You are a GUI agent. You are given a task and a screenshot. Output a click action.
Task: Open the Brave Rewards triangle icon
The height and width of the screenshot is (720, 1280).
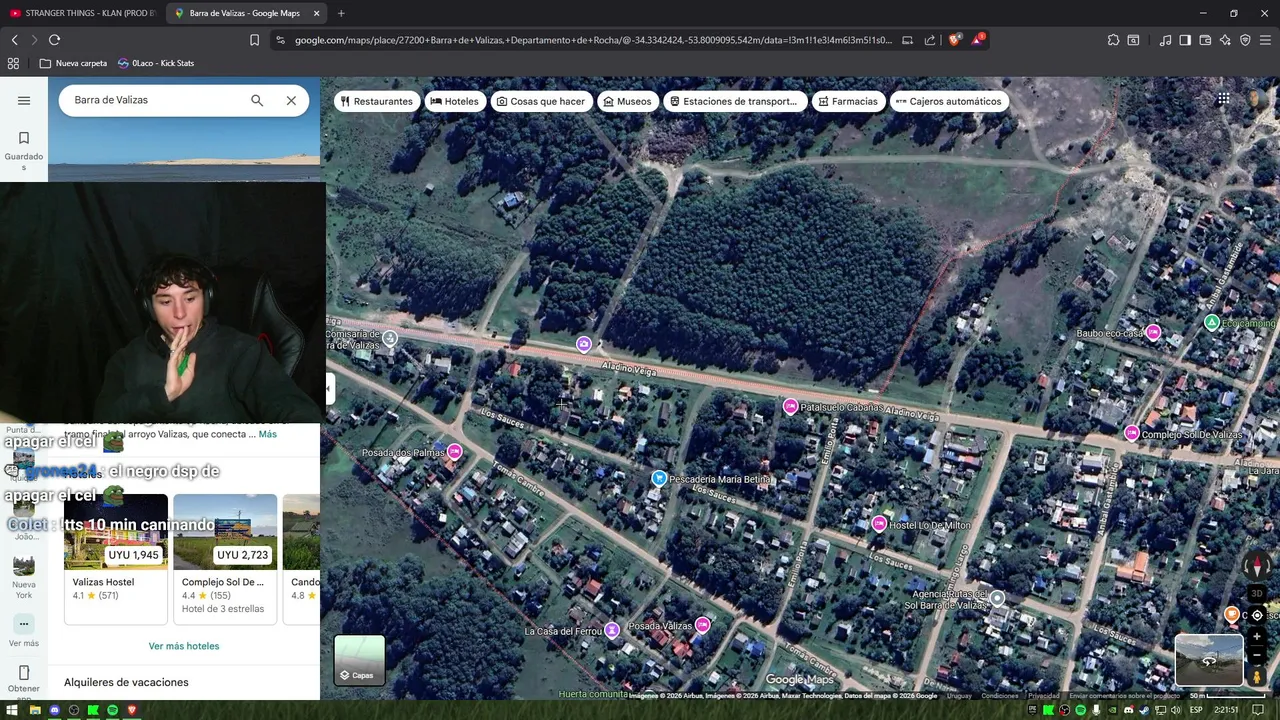[x=977, y=40]
